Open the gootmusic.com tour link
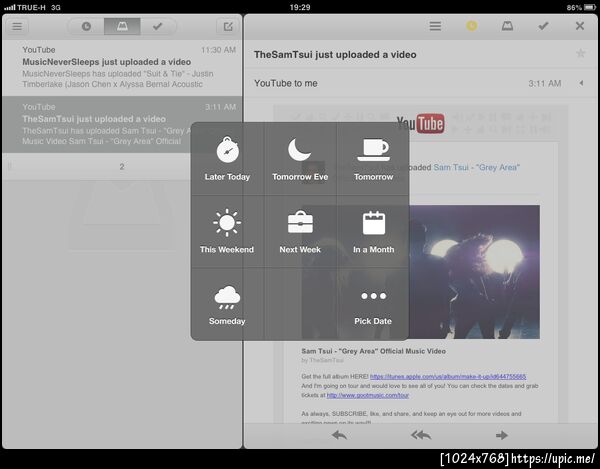600x469 pixels. click(367, 395)
